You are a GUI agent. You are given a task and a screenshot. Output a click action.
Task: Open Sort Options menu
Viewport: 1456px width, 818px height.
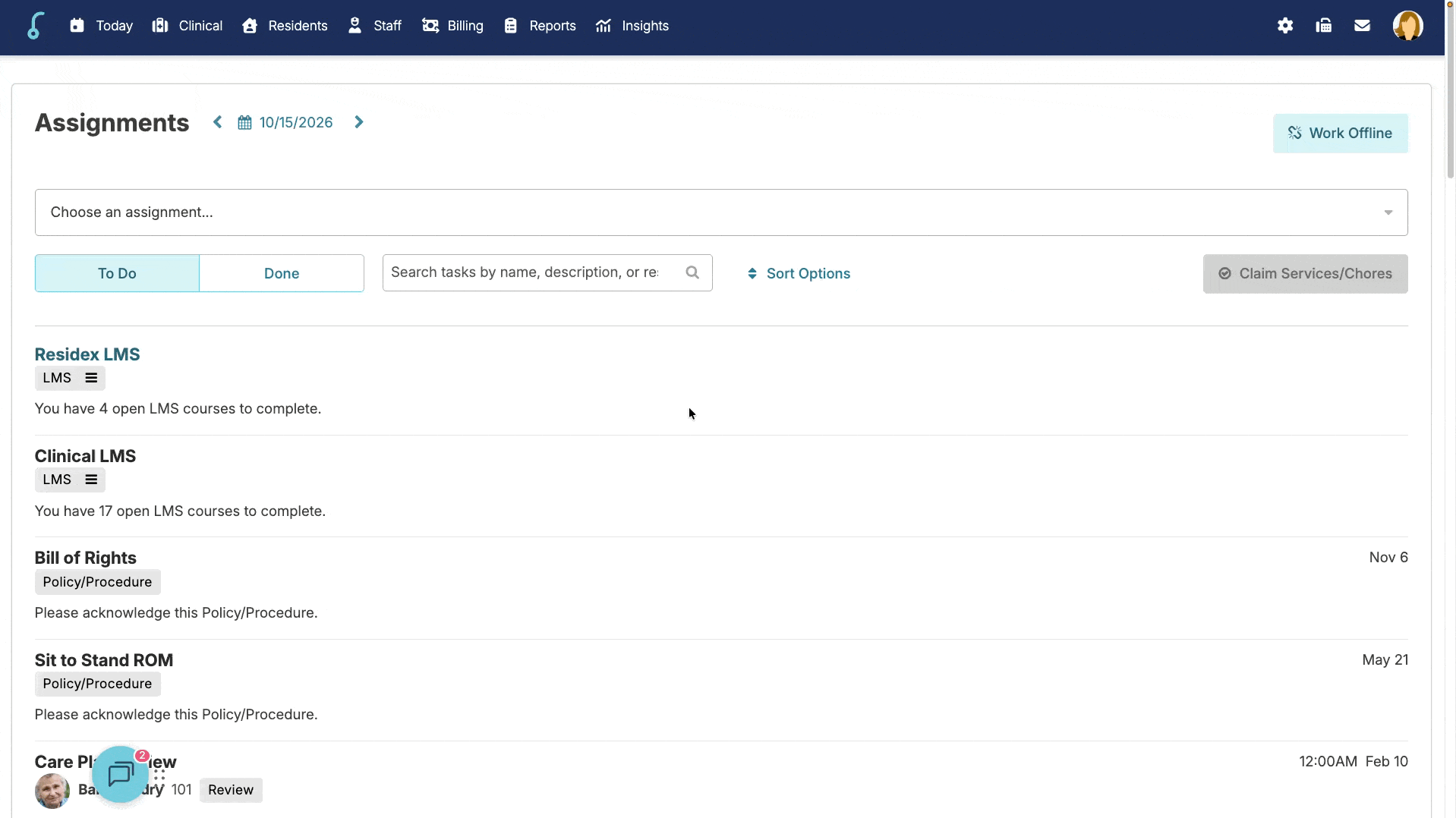tap(799, 274)
